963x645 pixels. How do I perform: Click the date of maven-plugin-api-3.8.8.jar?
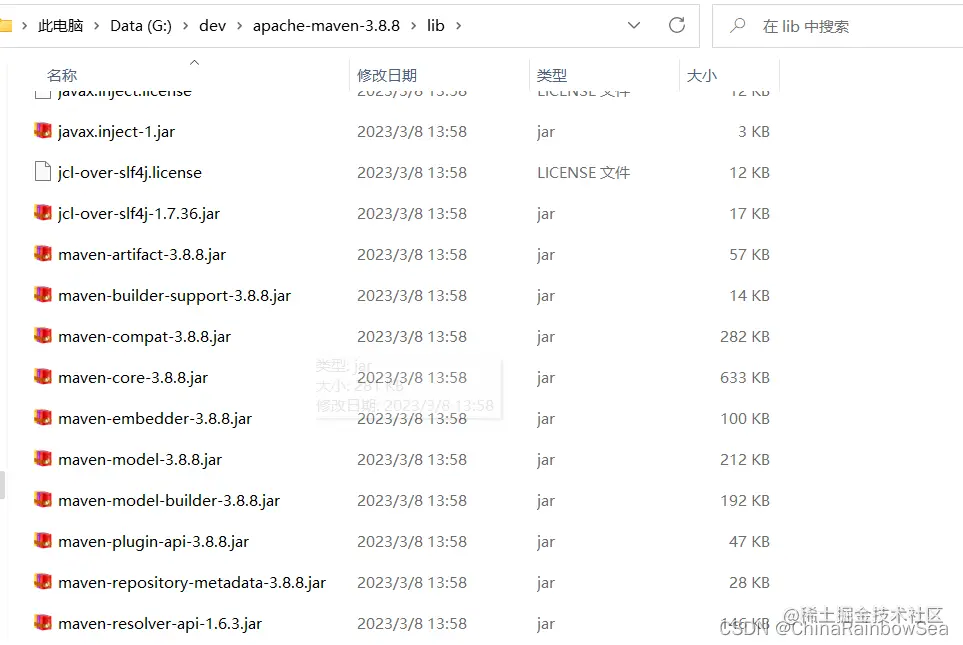point(411,542)
